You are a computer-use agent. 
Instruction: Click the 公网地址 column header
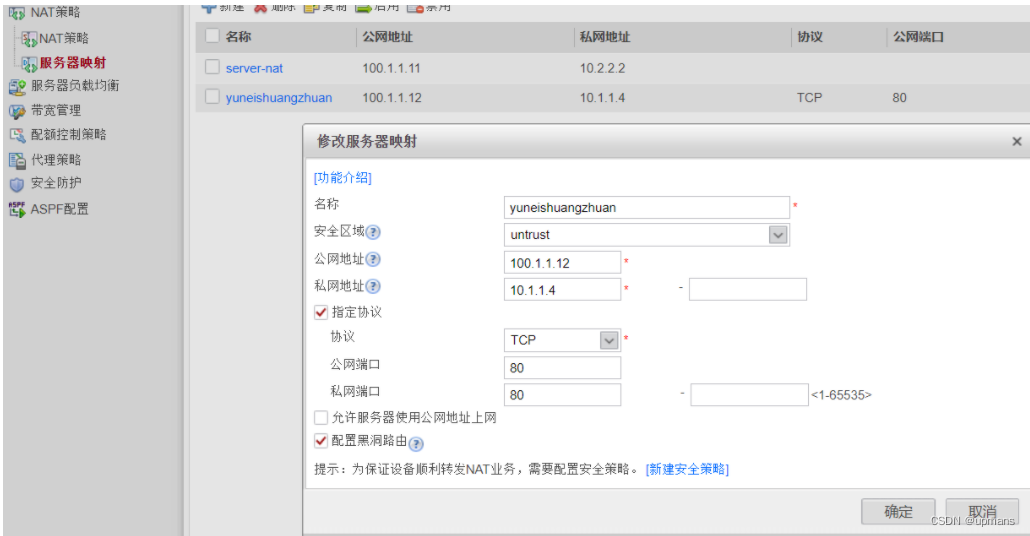[x=388, y=37]
